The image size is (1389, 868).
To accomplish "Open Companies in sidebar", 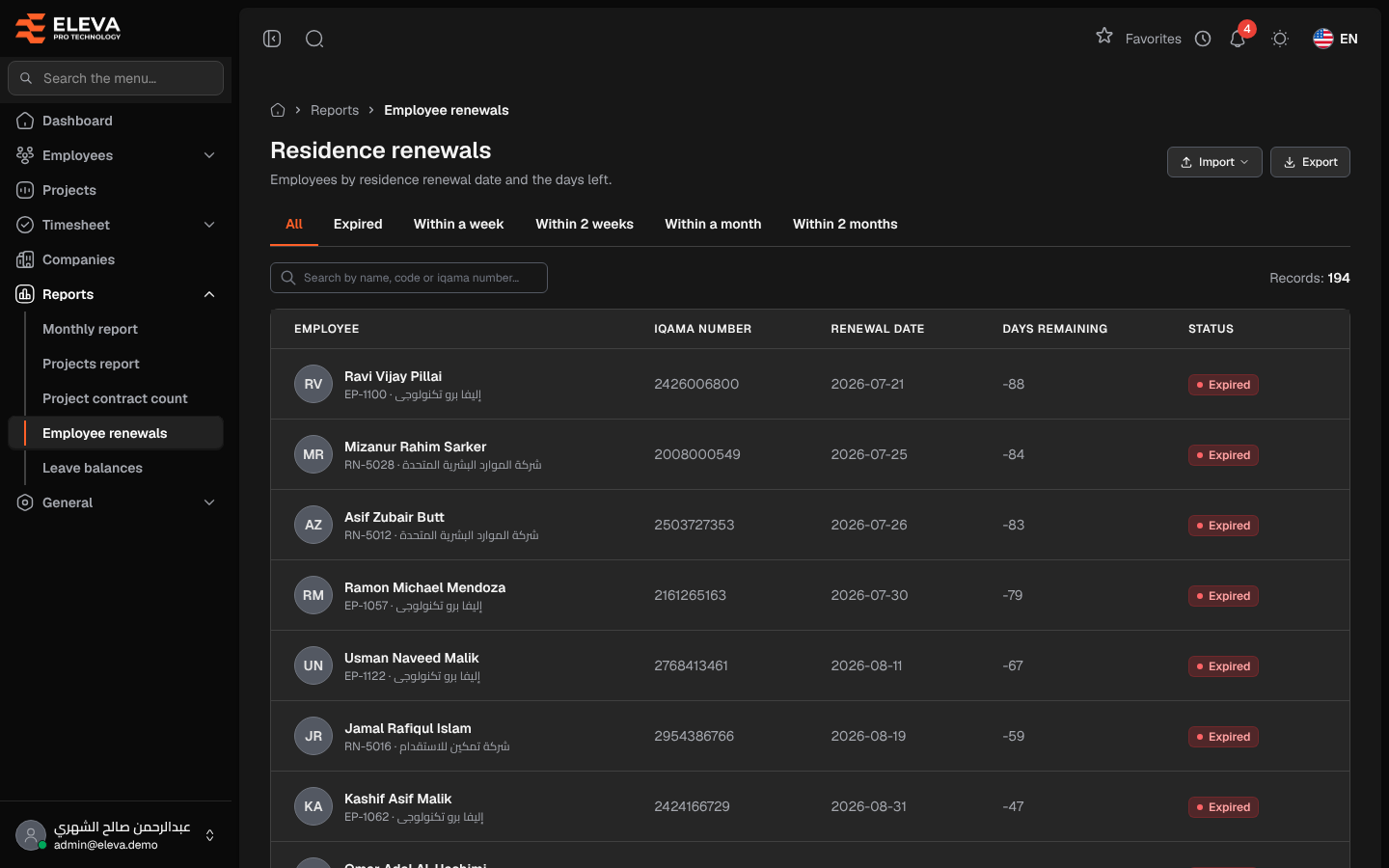I will click(116, 259).
